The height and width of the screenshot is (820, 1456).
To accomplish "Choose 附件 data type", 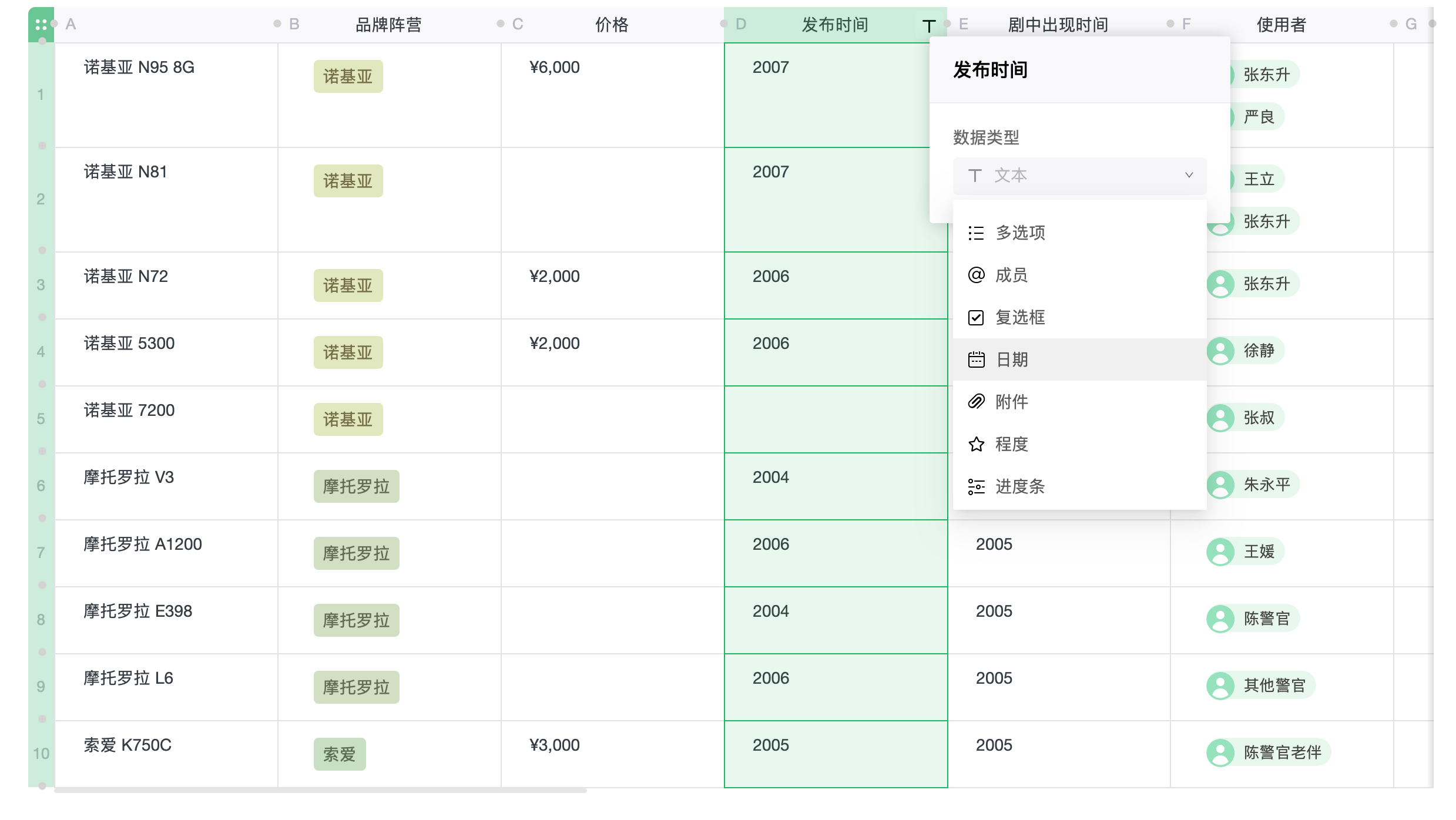I will pyautogui.click(x=1079, y=402).
